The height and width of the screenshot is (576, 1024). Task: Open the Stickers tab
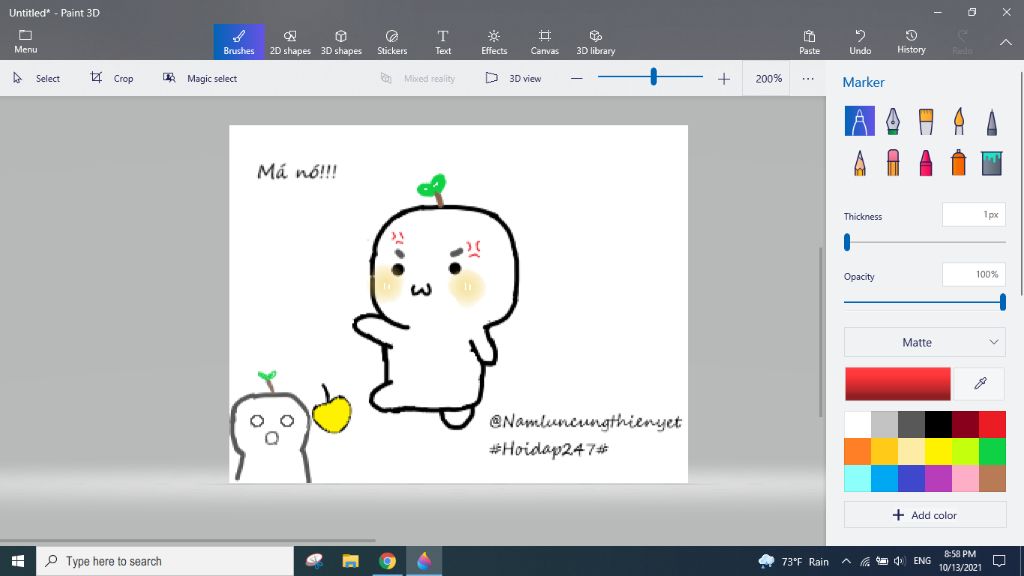coord(392,41)
